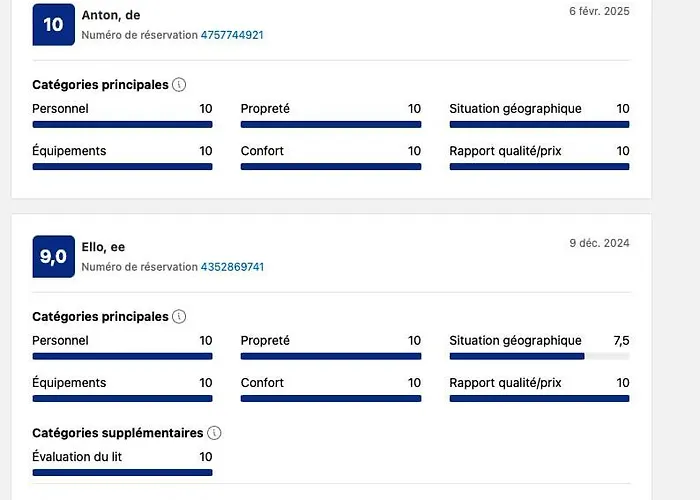This screenshot has width=700, height=500.
Task: Click info icon beside Ello's Catégories principales
Action: pyautogui.click(x=179, y=317)
